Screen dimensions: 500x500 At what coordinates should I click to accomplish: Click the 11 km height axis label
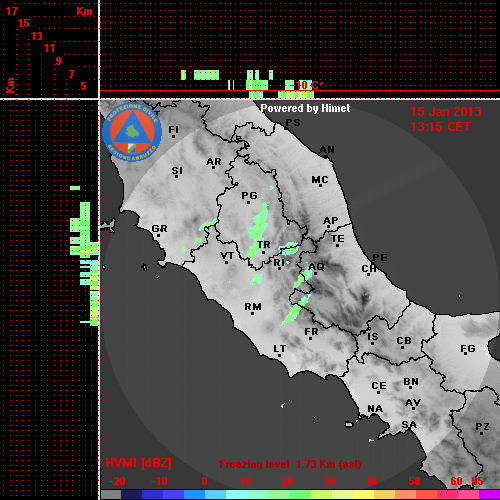pyautogui.click(x=49, y=48)
